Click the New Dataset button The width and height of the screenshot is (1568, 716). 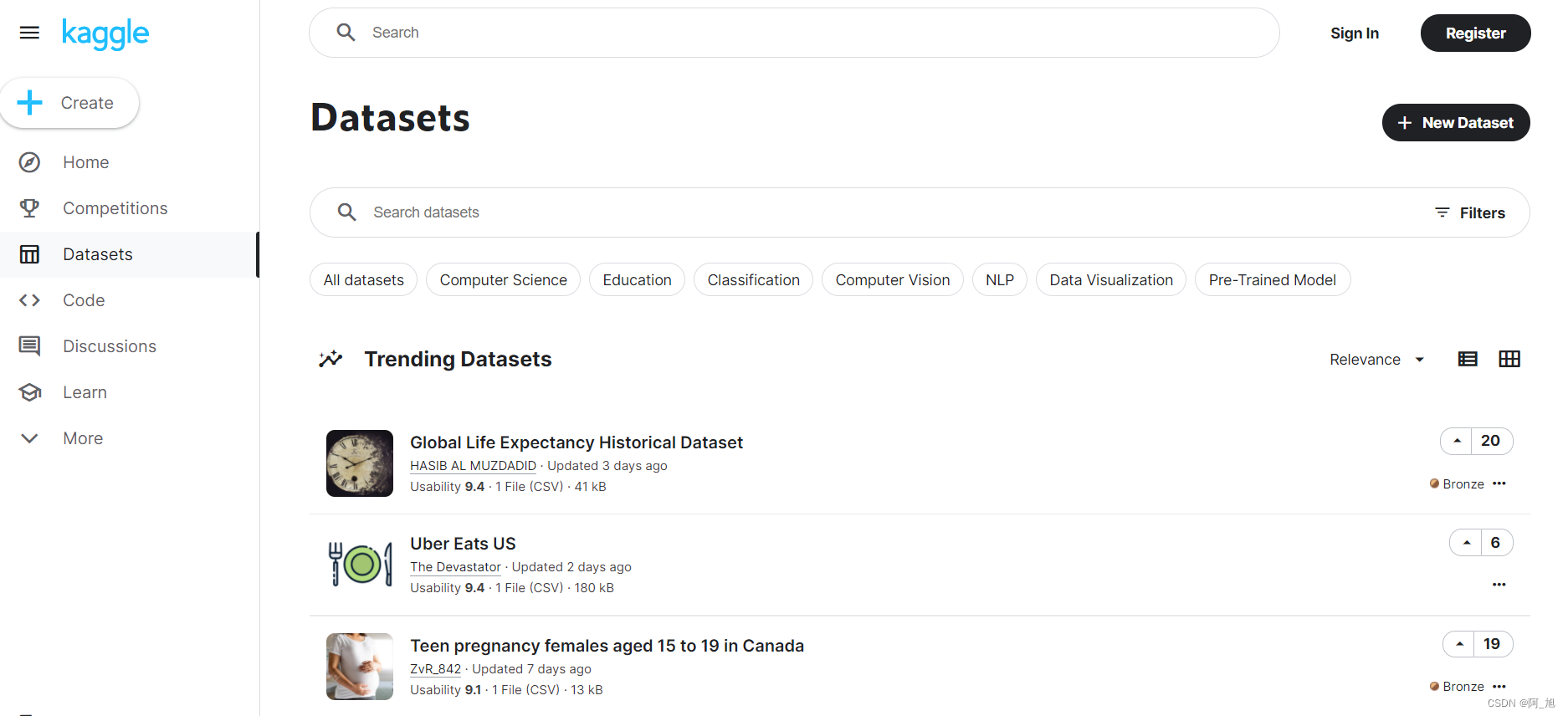point(1456,122)
